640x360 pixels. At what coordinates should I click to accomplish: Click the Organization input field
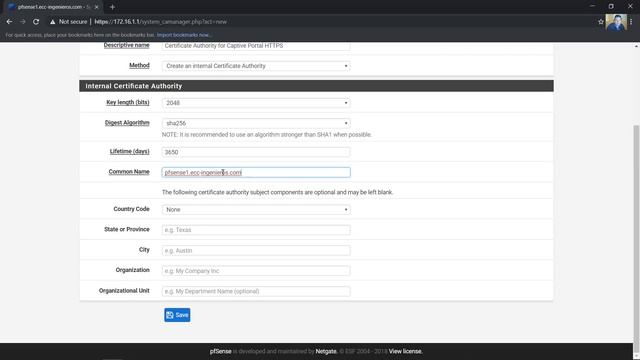(x=256, y=271)
